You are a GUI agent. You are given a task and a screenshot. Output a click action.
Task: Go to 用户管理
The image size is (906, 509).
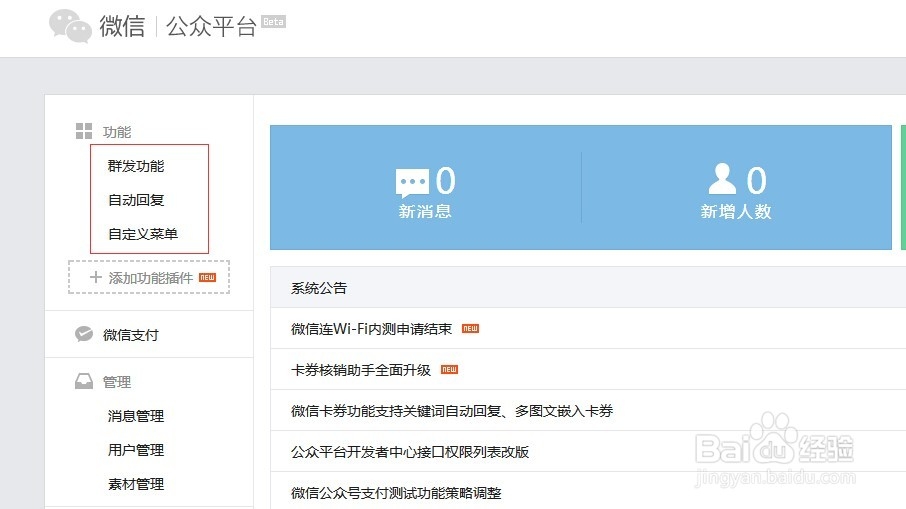click(x=136, y=450)
